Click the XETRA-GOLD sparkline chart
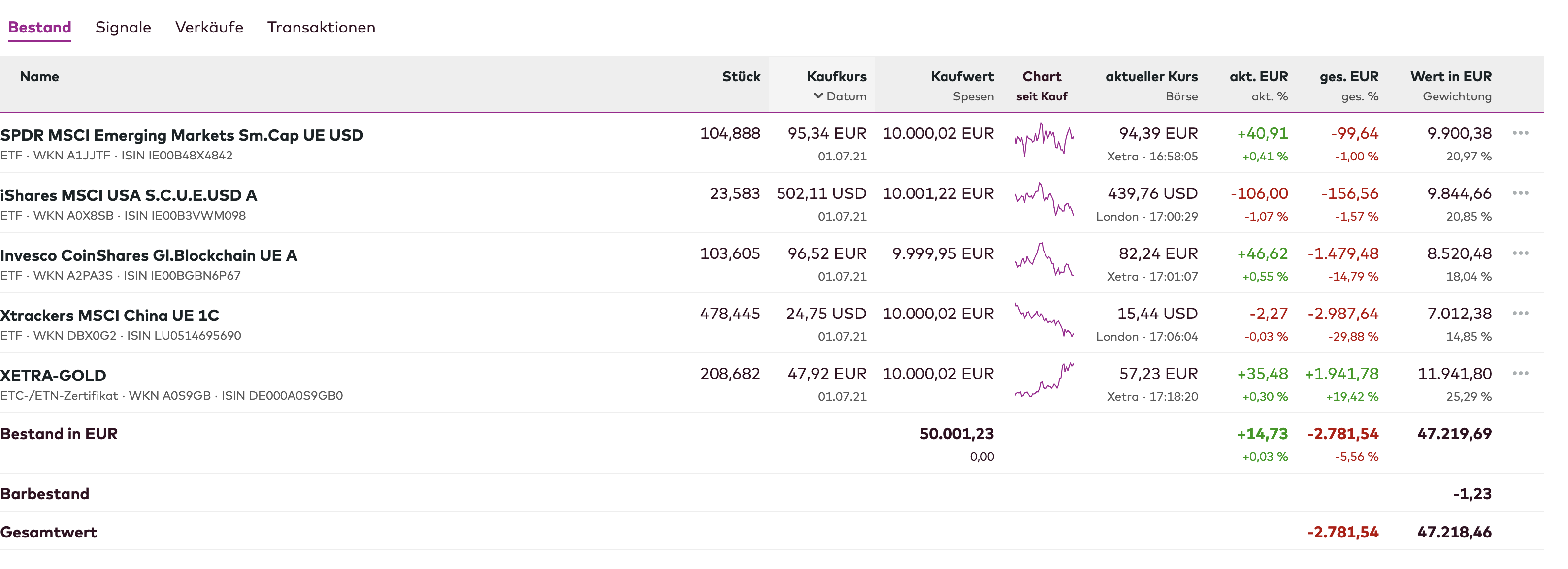This screenshot has width=1568, height=569. coord(1044,380)
